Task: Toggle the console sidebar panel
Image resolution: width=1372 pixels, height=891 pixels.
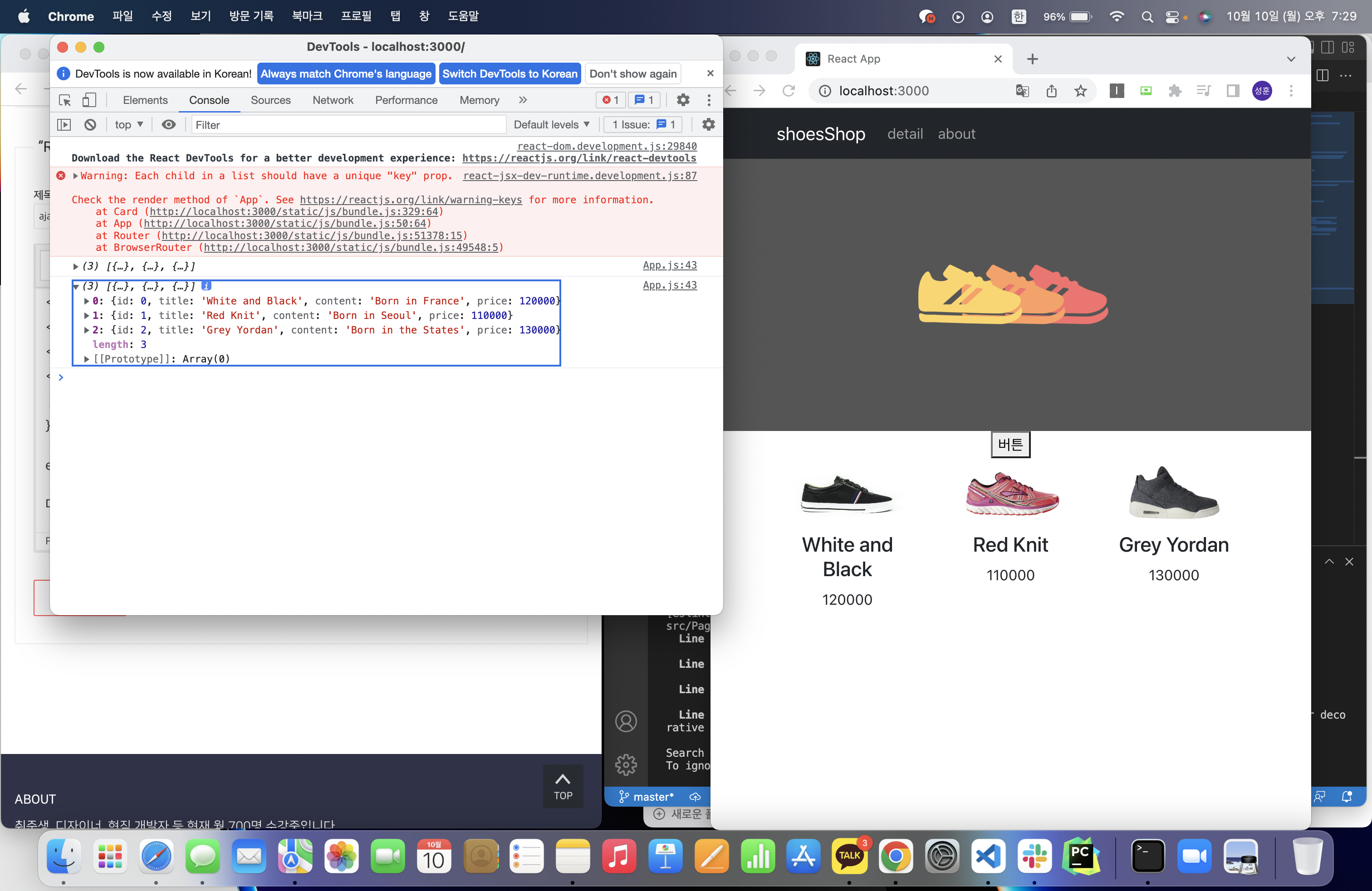Action: click(64, 124)
